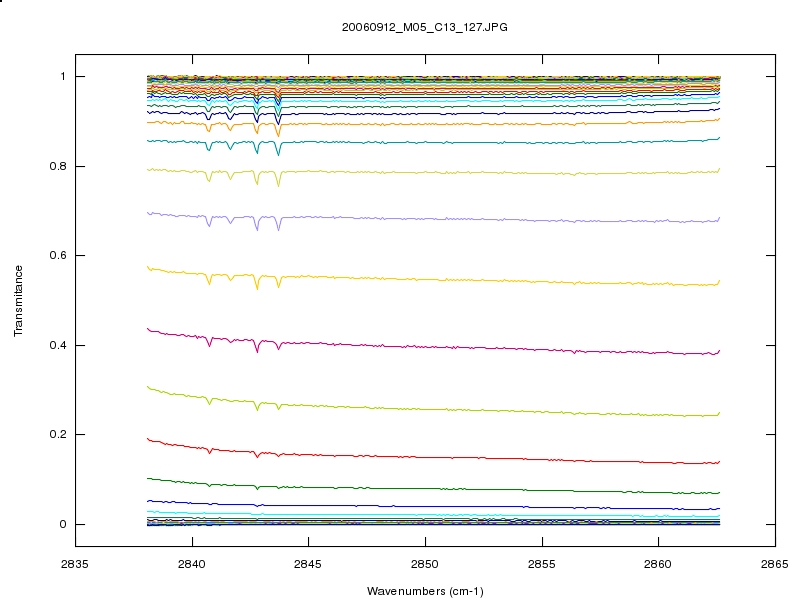Click x-axis tick label 2860
The image size is (800, 600).
coord(658,564)
